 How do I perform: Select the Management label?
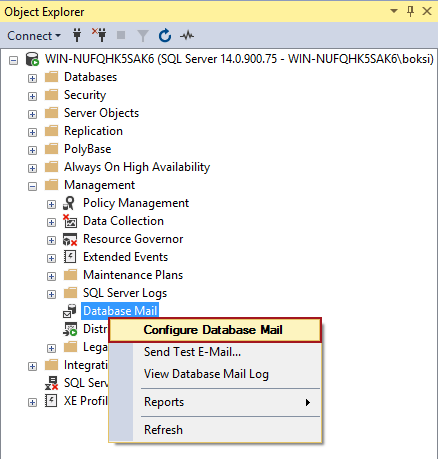(100, 185)
